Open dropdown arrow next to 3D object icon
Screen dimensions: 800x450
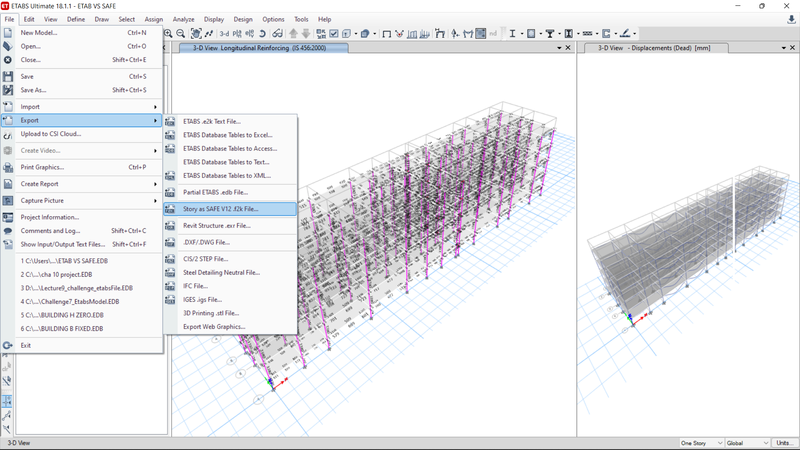coord(375,34)
